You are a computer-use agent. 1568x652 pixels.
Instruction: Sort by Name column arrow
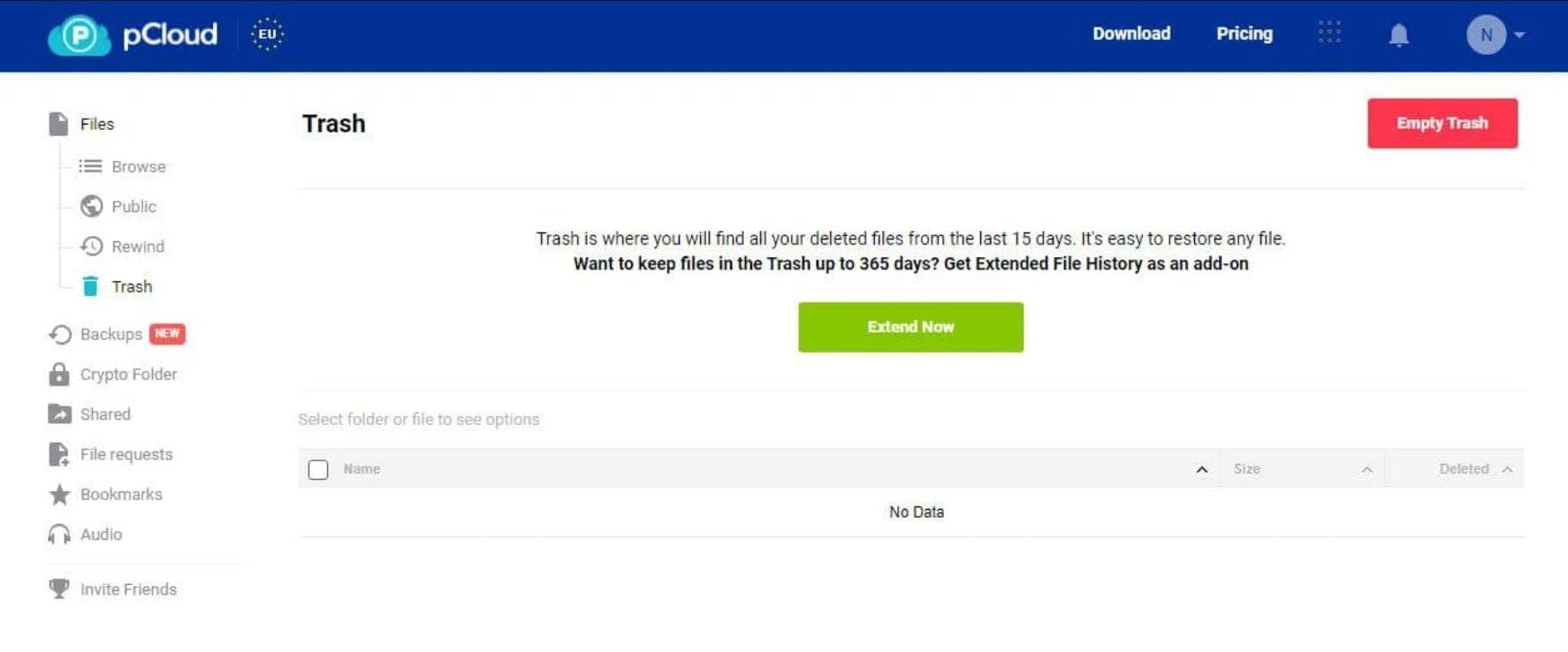tap(1201, 469)
